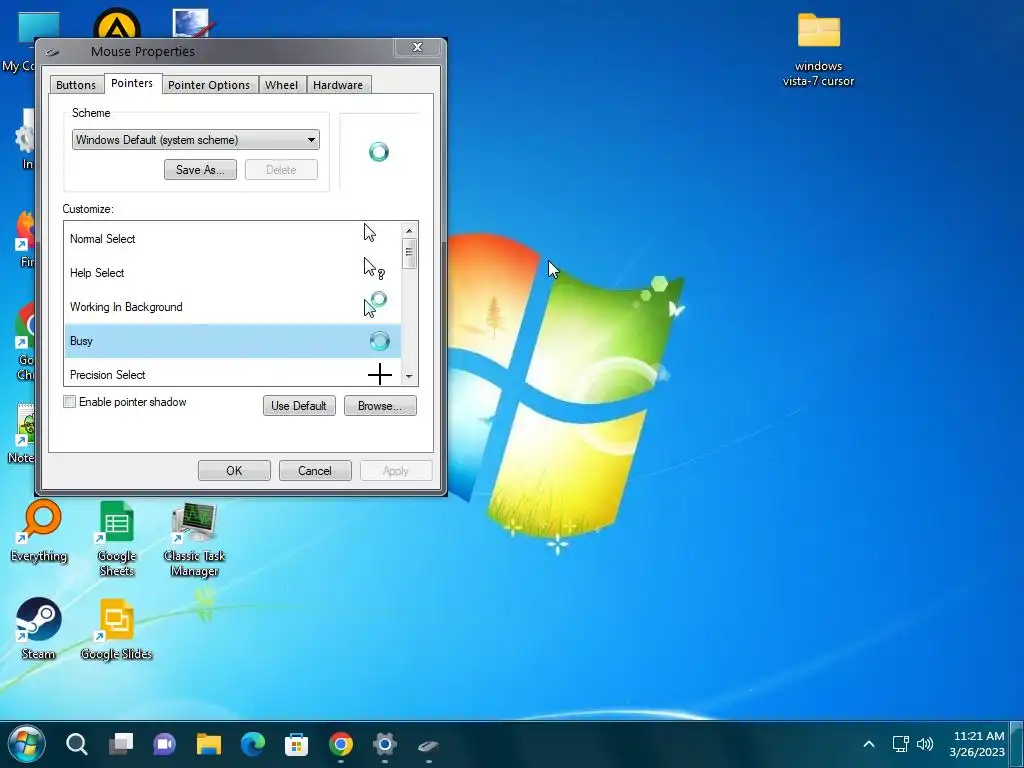
Task: Click the Save As... button
Action: click(200, 170)
